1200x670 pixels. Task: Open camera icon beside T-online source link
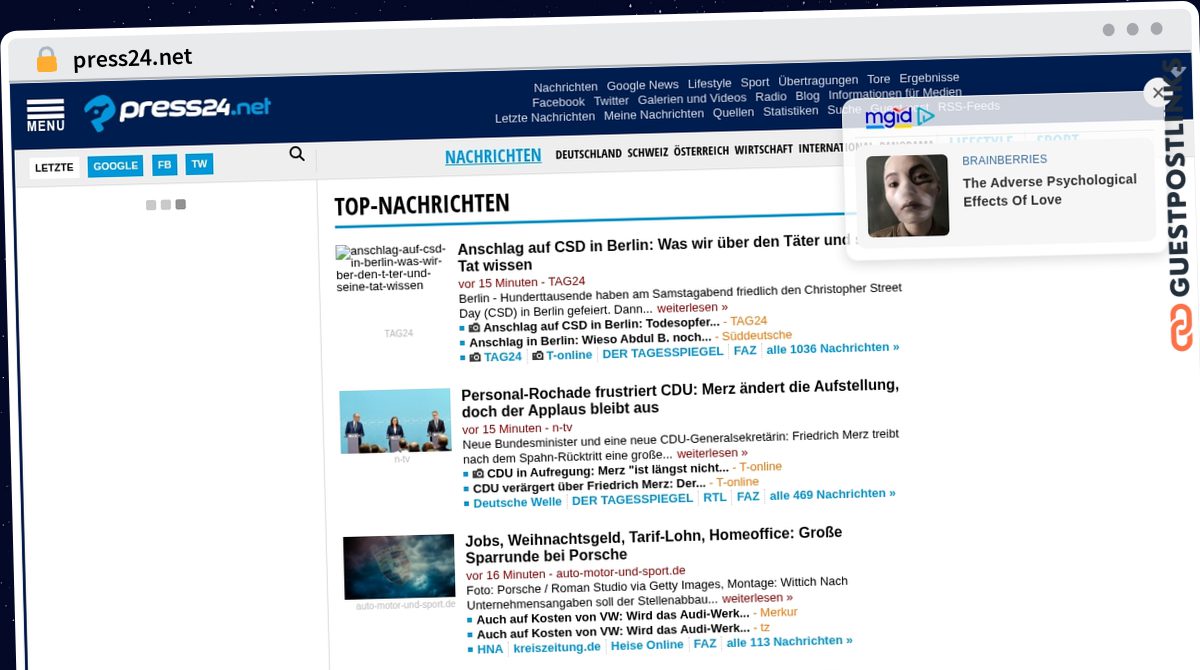(538, 355)
